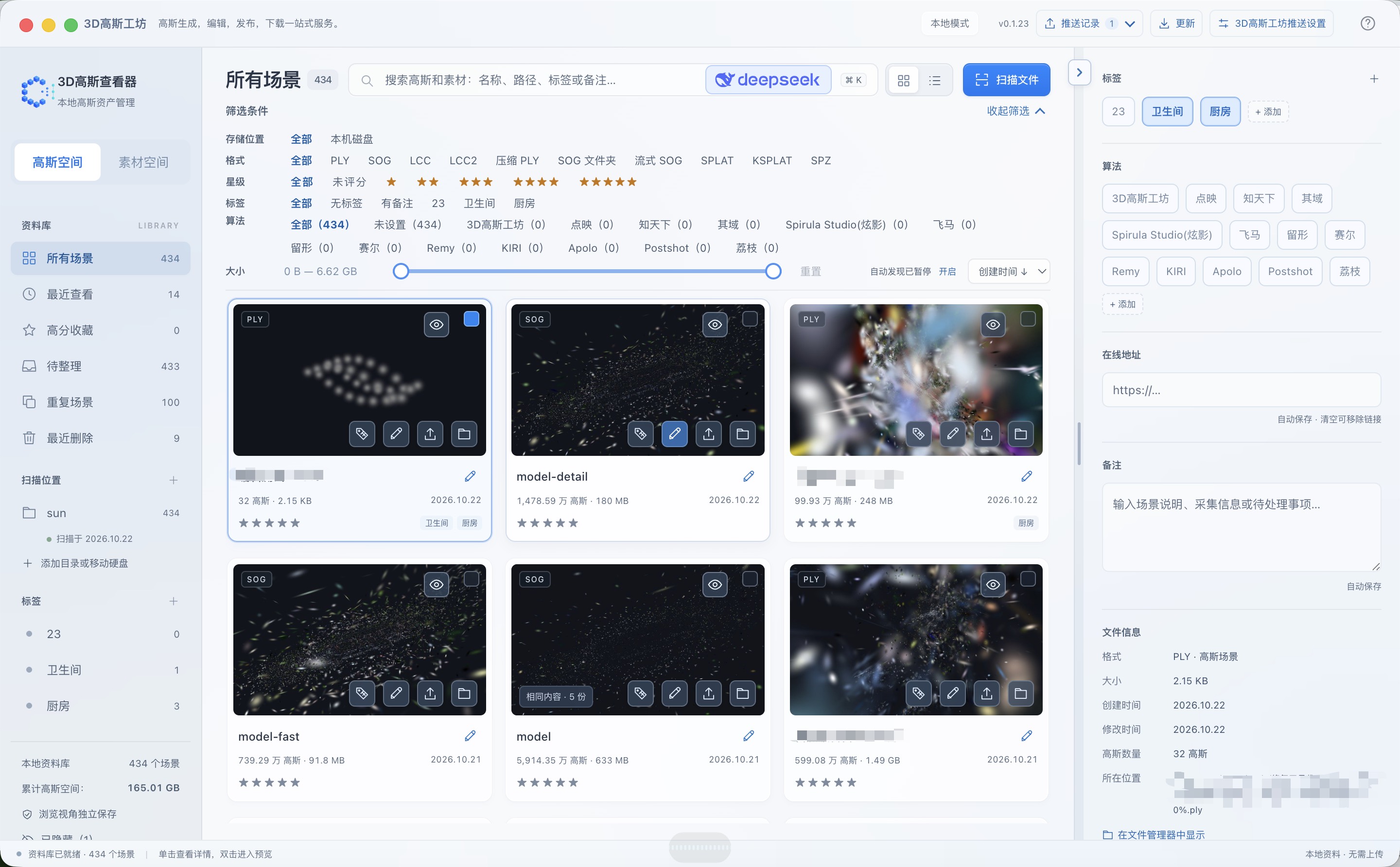Open the 创建时间 sort dropdown
Viewport: 1400px width, 867px height.
coord(1009,271)
